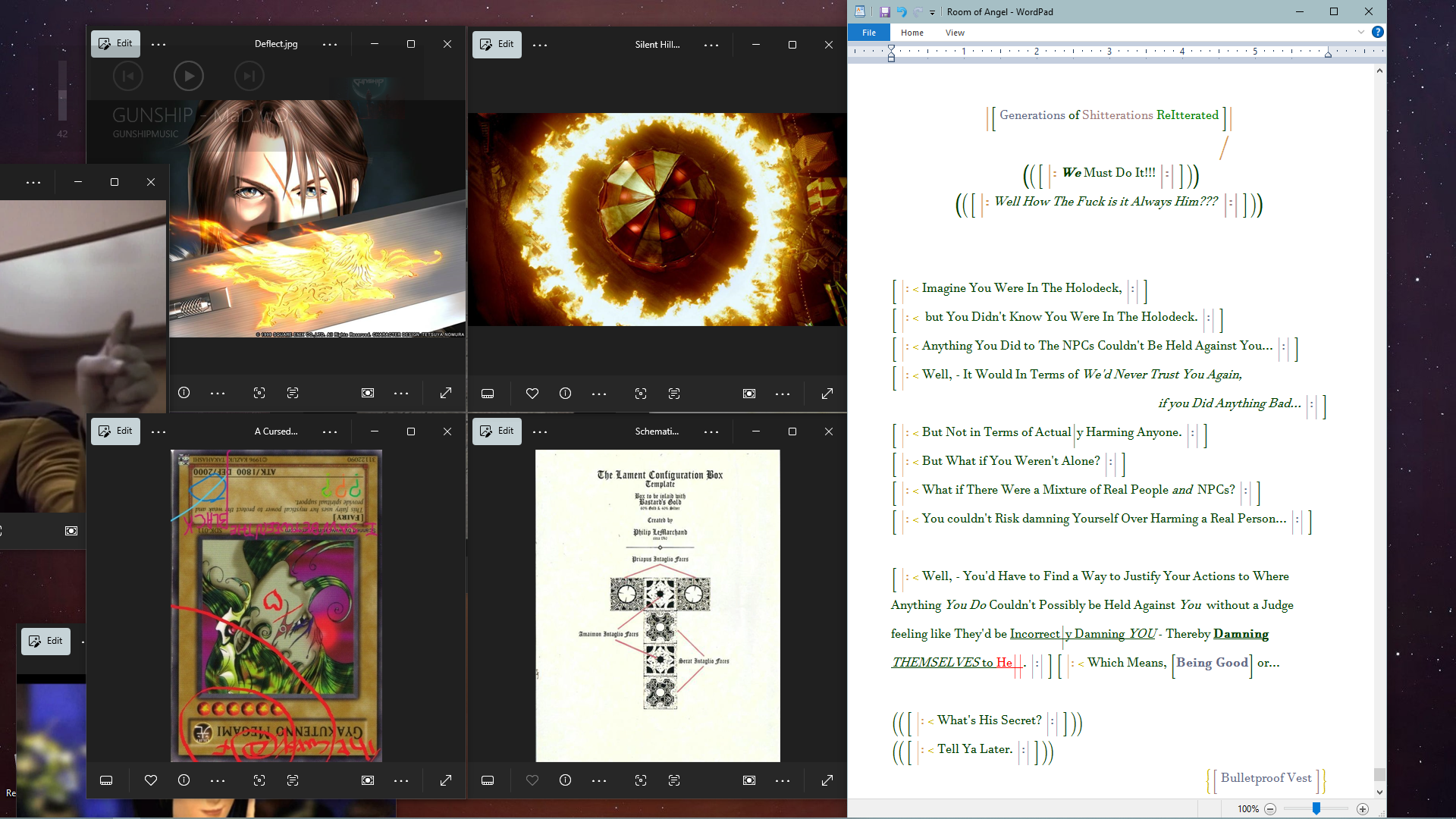This screenshot has height=819, width=1456.
Task: Click zoom out minus button in WordPad
Action: tap(1270, 809)
